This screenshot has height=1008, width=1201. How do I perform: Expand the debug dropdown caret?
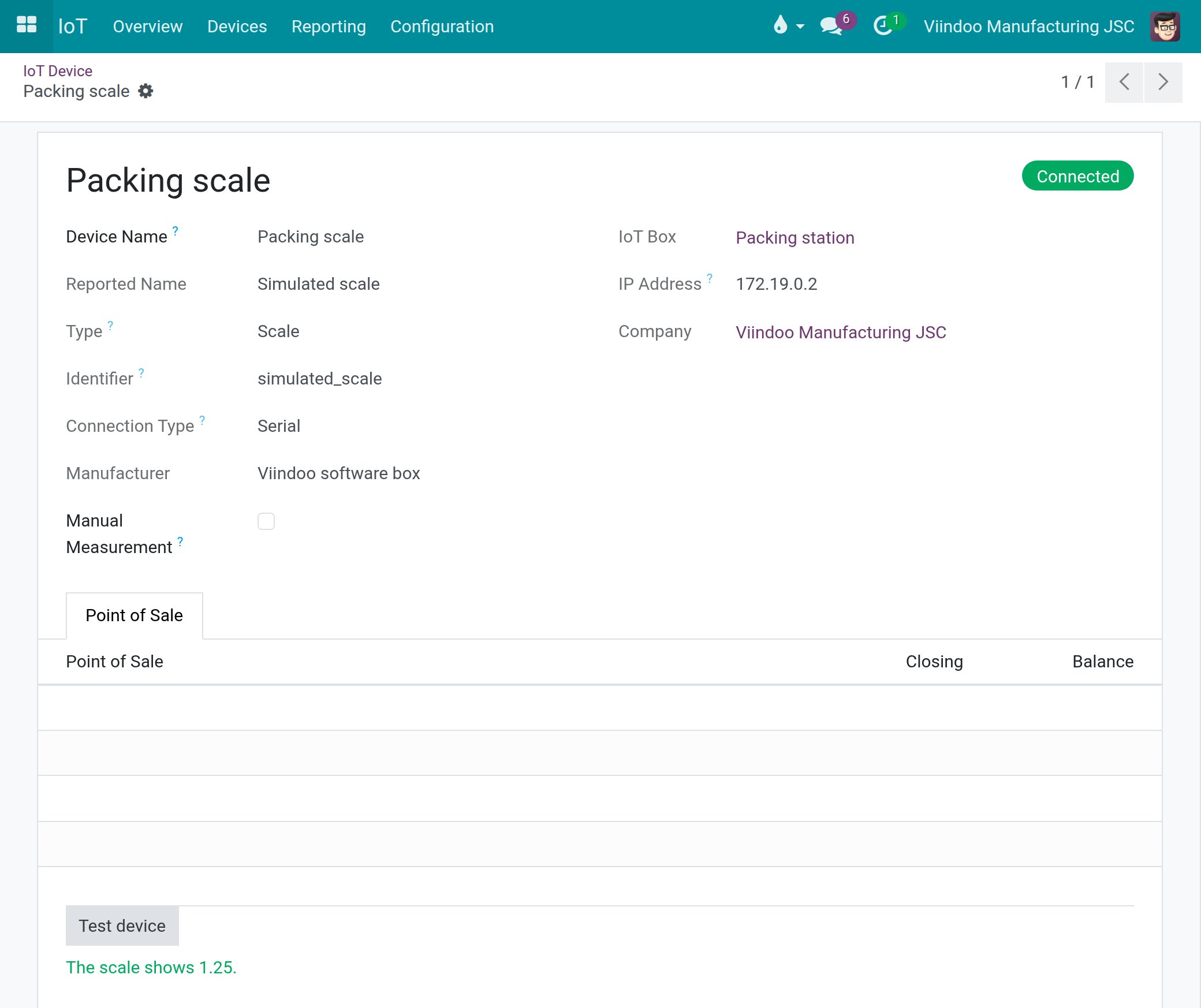click(x=800, y=27)
